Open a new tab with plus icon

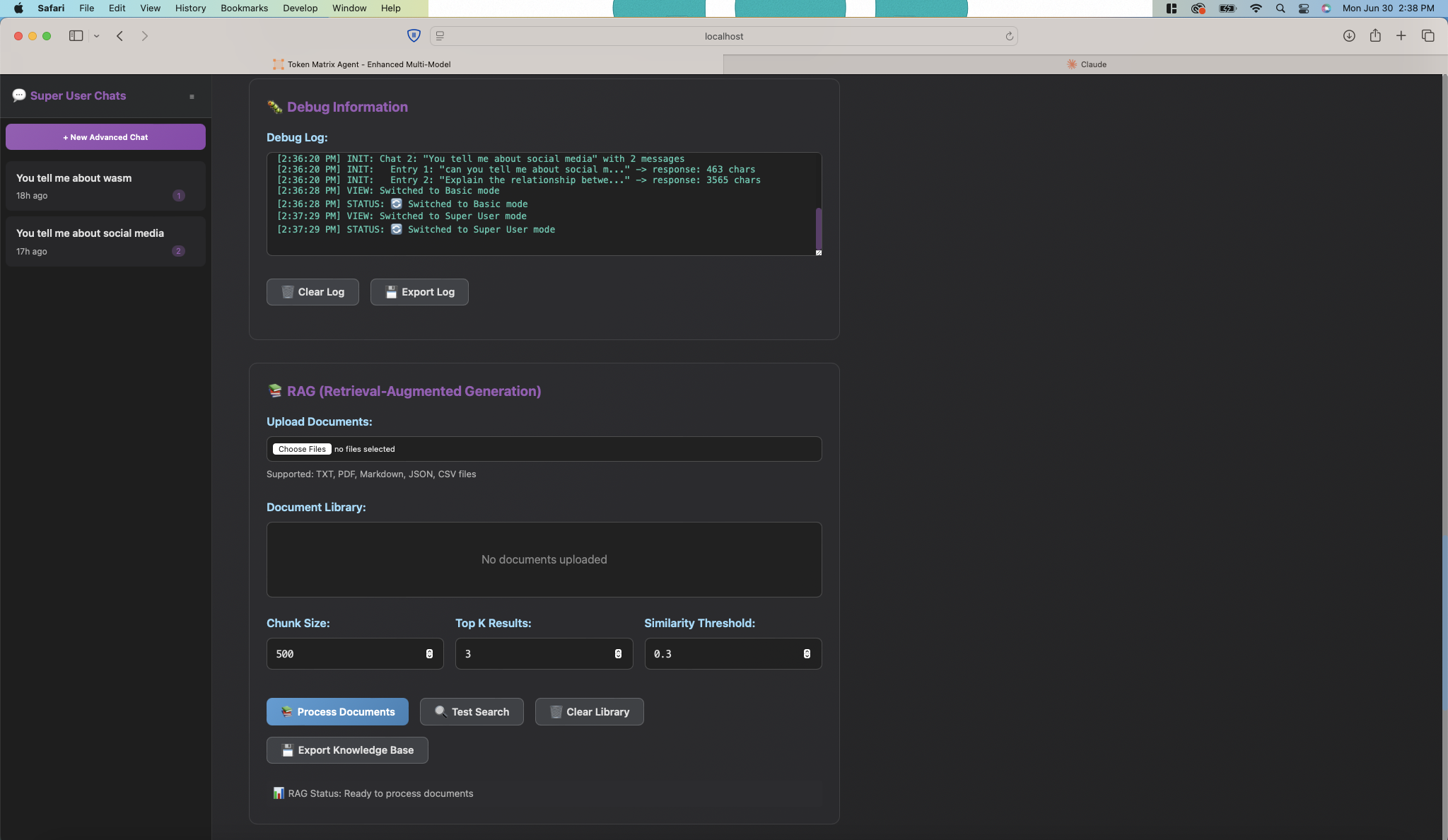click(1401, 35)
